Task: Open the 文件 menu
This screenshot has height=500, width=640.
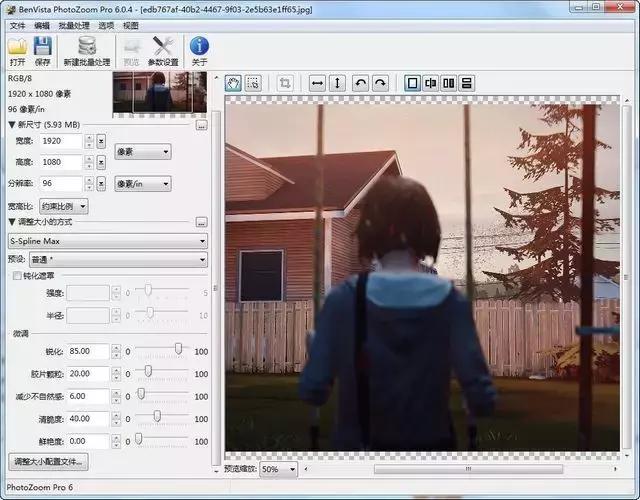Action: coord(17,26)
